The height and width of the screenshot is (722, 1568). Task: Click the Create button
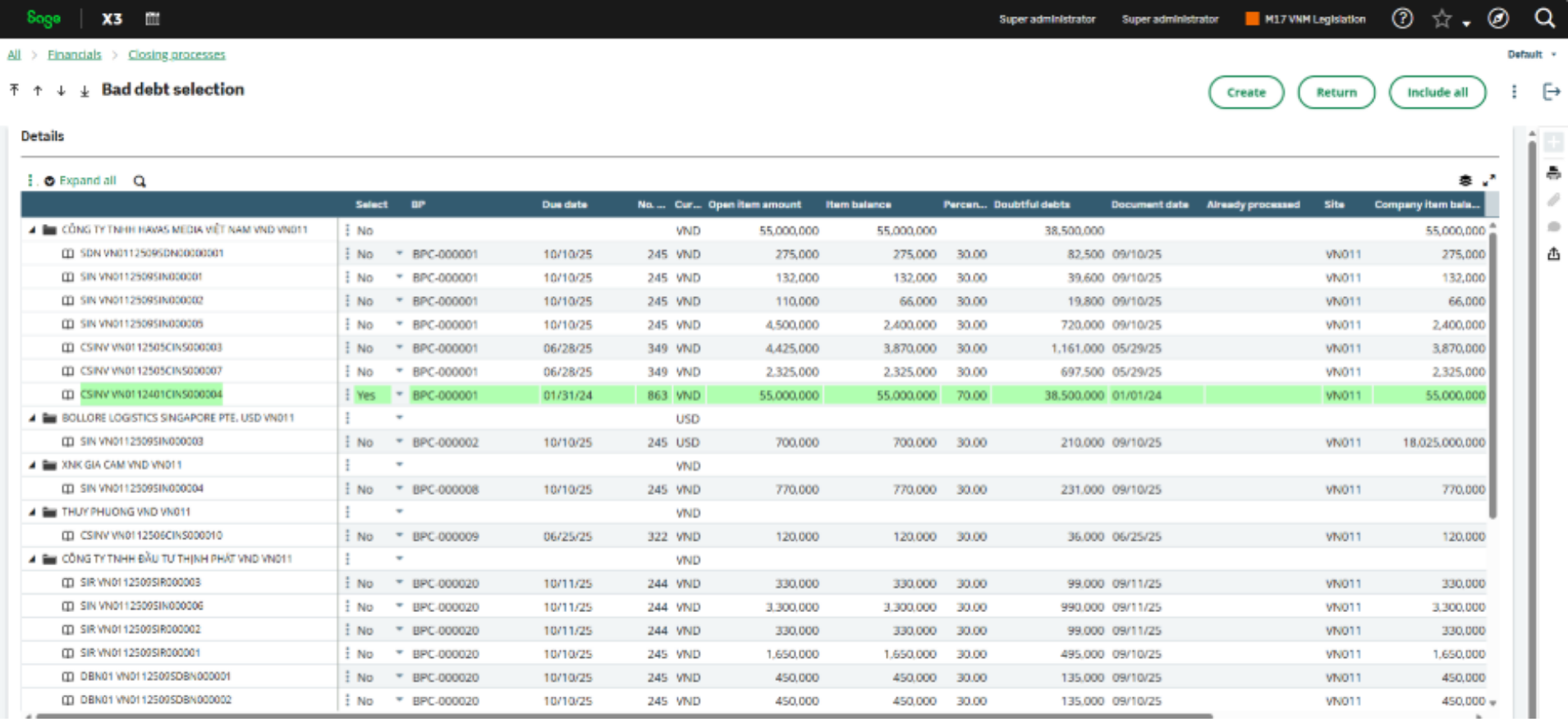[x=1246, y=92]
